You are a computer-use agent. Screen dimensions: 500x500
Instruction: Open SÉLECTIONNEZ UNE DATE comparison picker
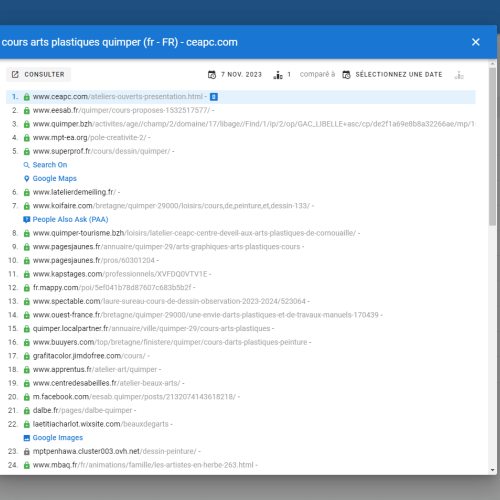click(393, 74)
